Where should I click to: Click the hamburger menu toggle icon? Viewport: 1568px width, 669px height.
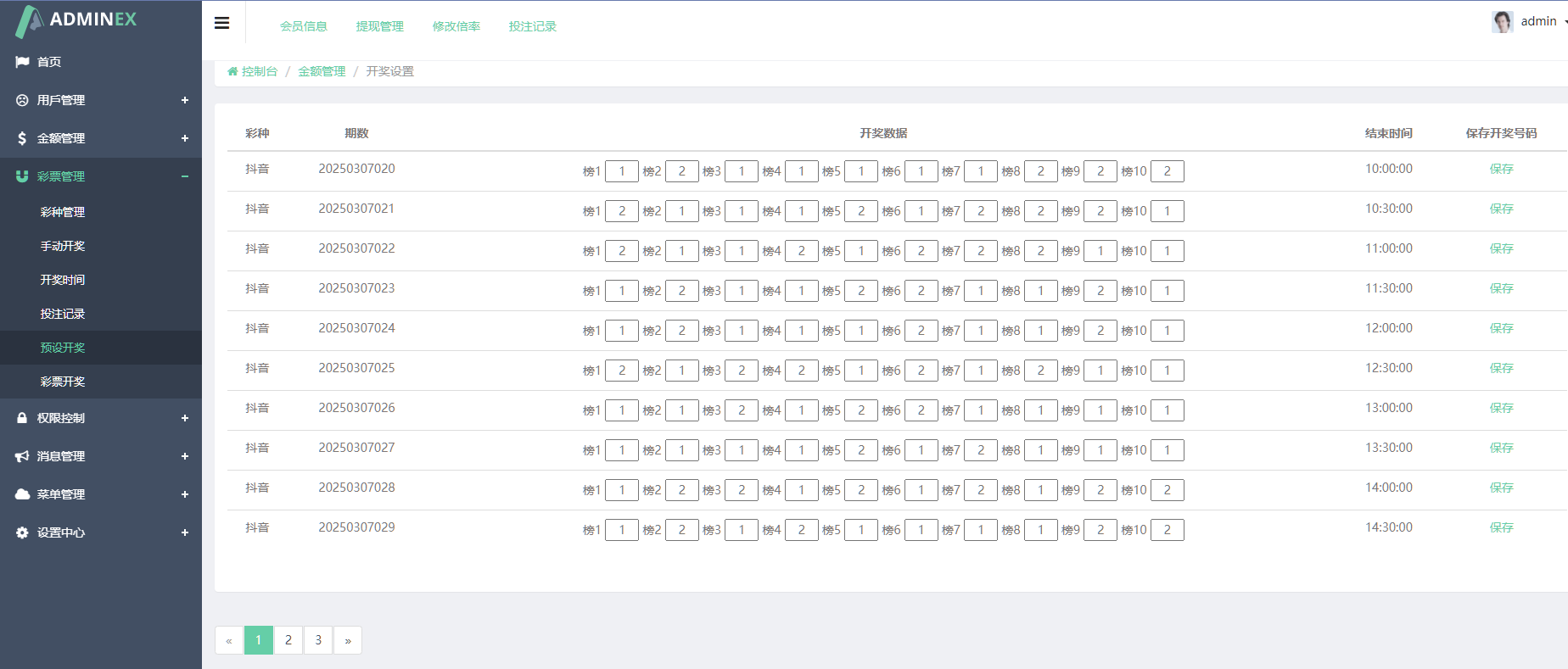[221, 23]
